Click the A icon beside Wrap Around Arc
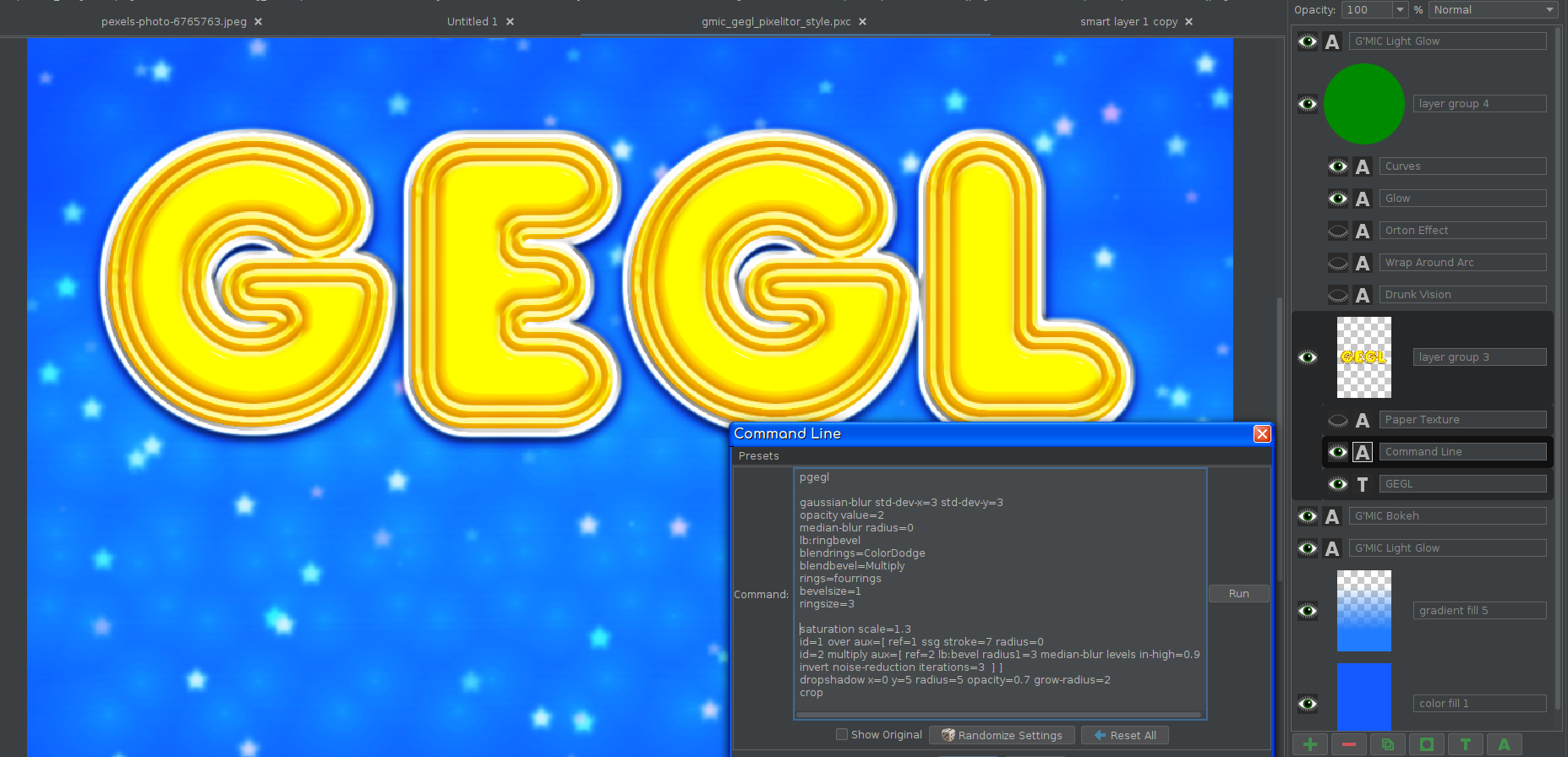 pyautogui.click(x=1362, y=263)
